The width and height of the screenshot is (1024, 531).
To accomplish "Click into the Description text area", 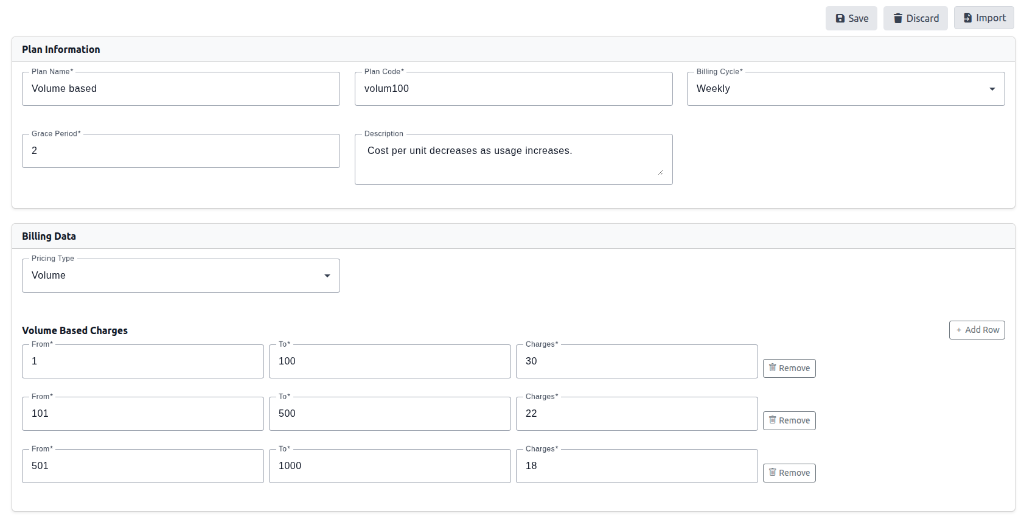I will [513, 160].
